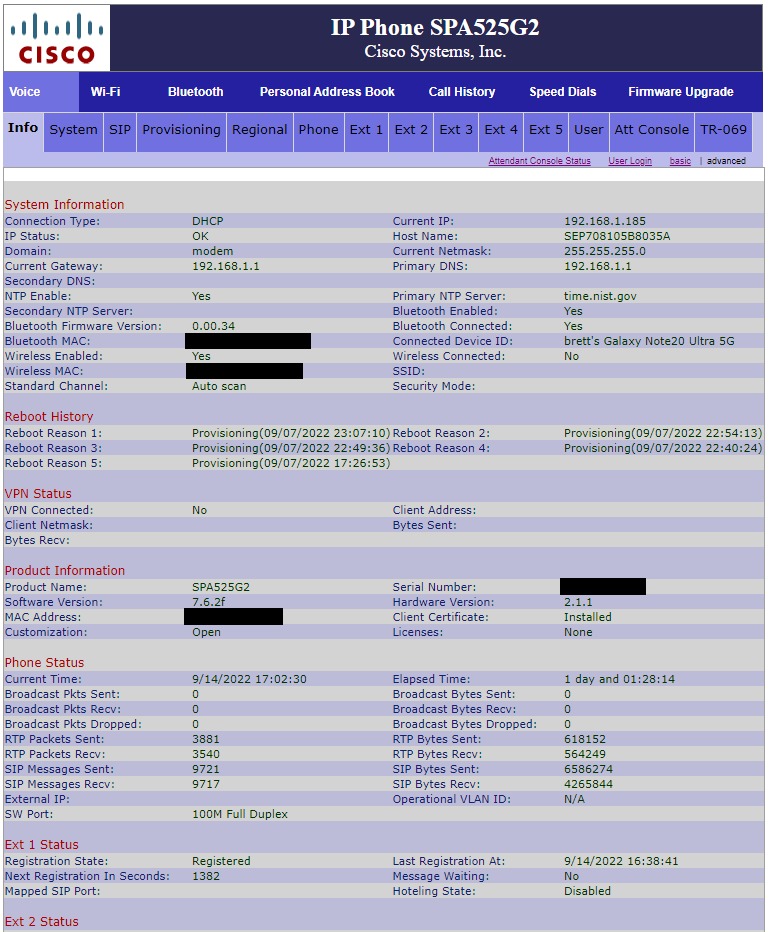This screenshot has height=932, width=769.
Task: Click the Current IP value 192.168.1.185
Action: tap(604, 221)
